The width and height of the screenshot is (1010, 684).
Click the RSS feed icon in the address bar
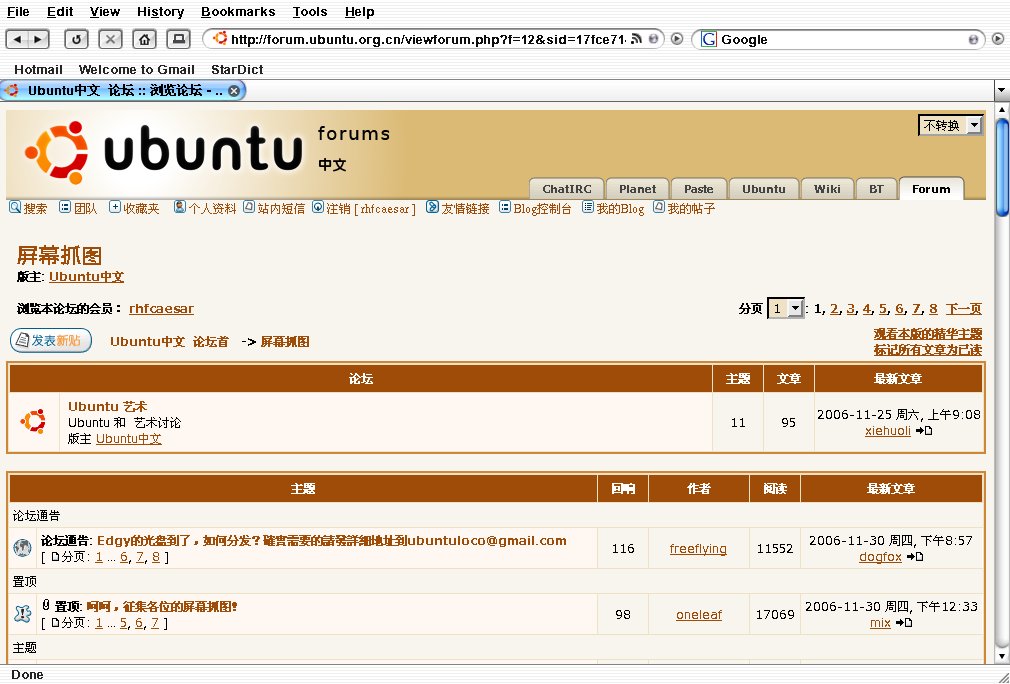pyautogui.click(x=636, y=39)
